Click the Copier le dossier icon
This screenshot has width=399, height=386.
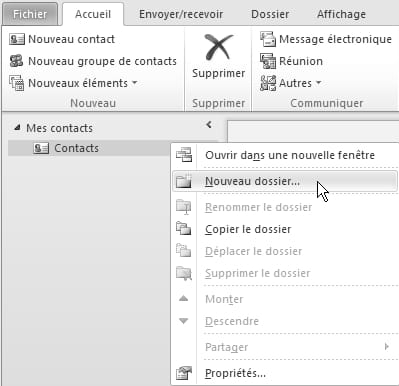pos(184,229)
